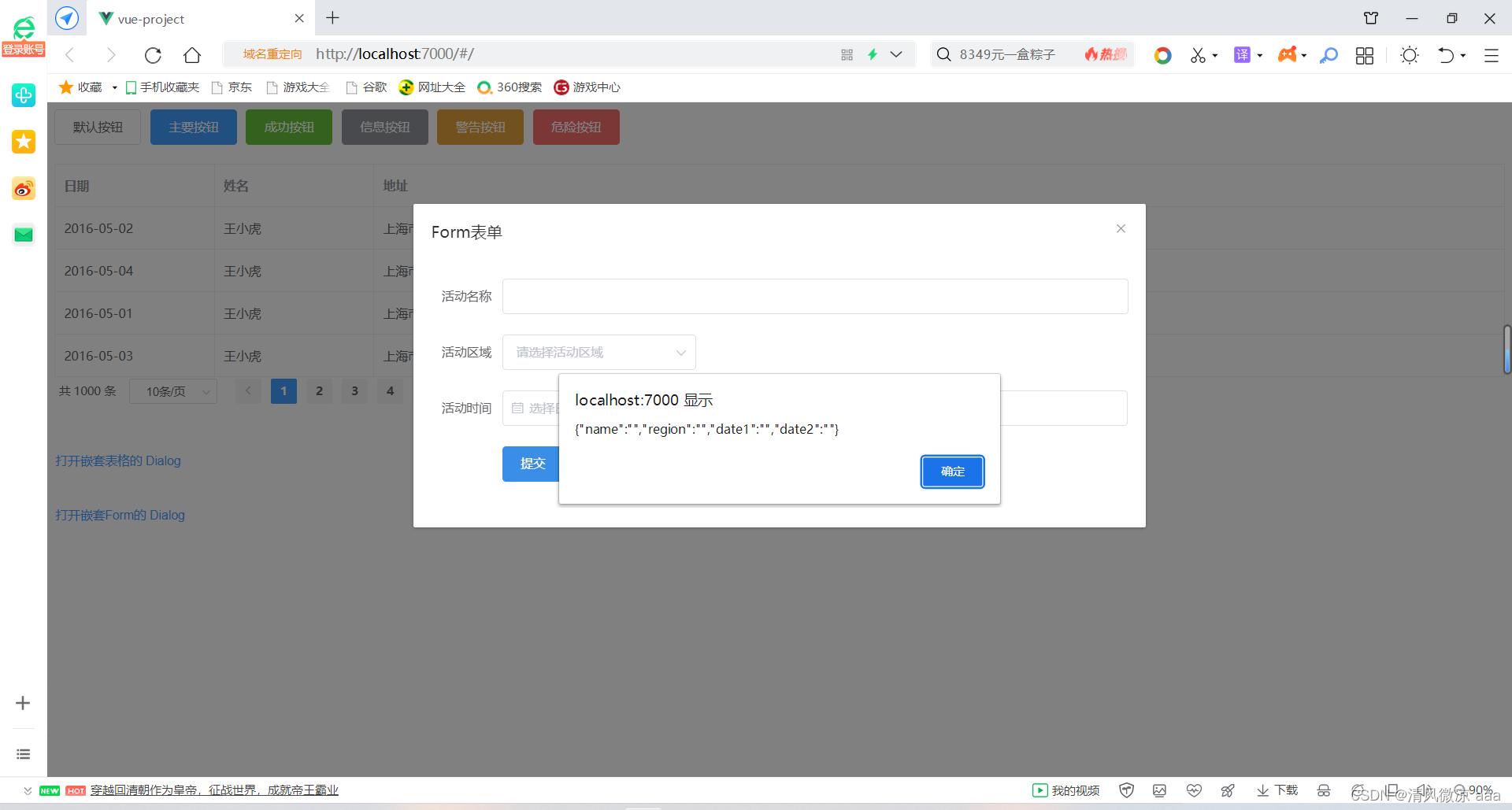Go to pagination page 4
The height and width of the screenshot is (810, 1512).
390,391
